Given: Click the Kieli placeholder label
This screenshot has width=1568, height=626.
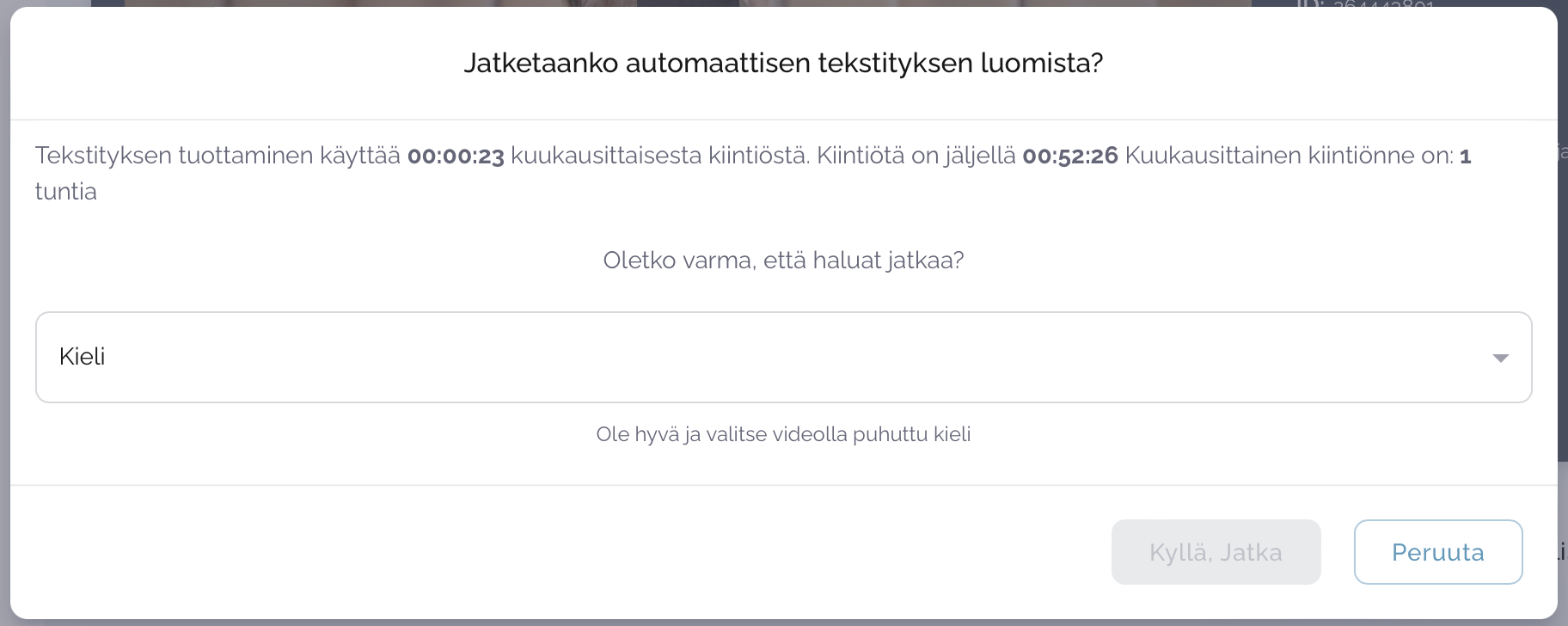Looking at the screenshot, I should click(x=83, y=357).
